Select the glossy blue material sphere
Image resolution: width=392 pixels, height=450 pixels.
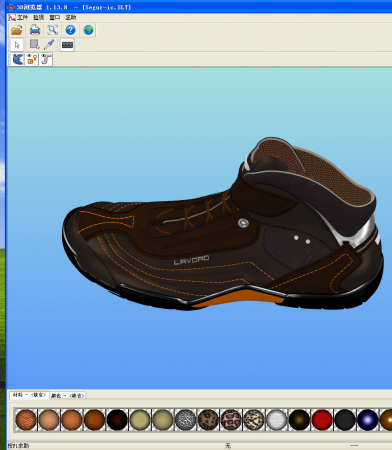point(367,420)
